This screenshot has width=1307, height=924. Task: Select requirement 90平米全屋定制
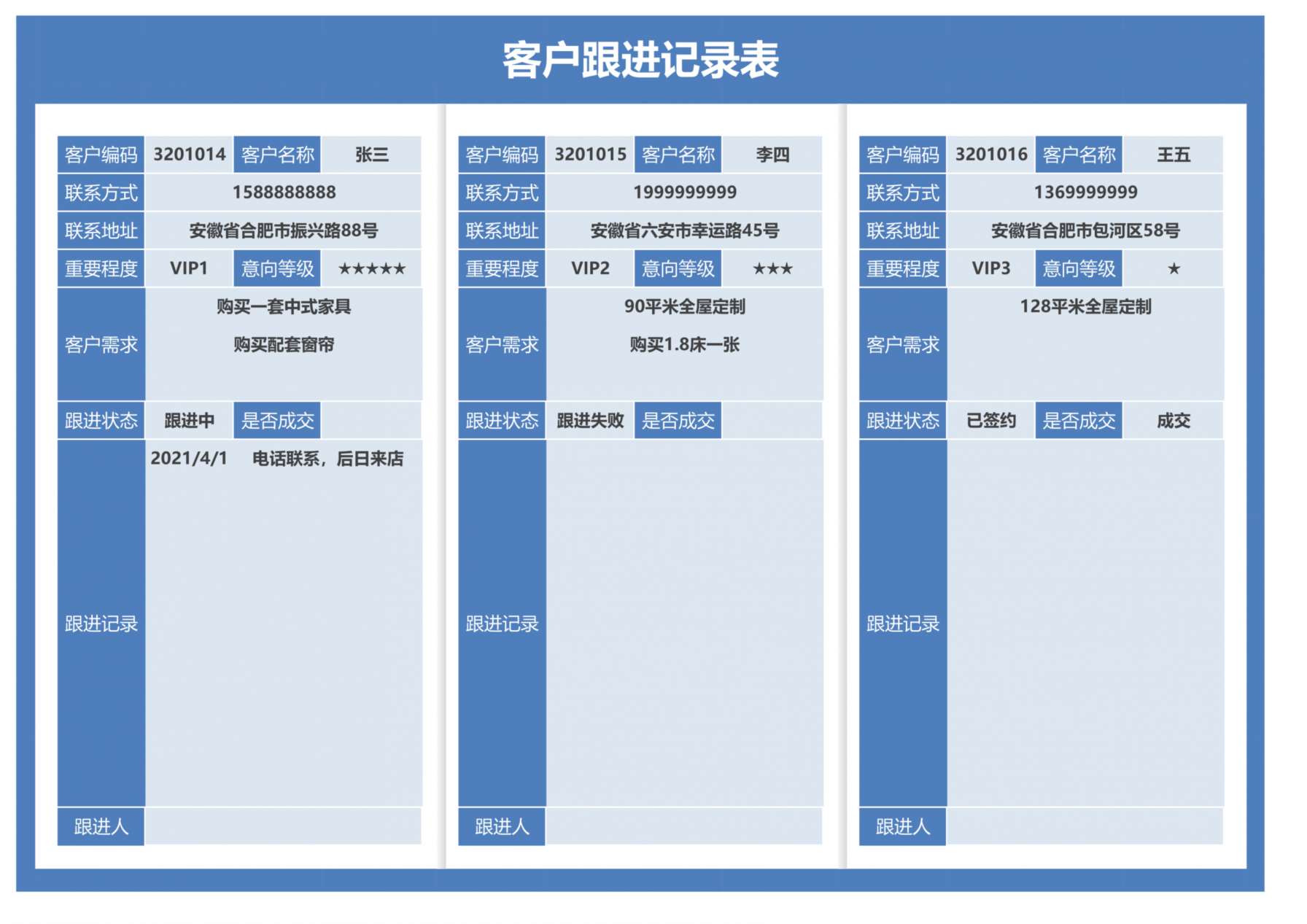685,306
